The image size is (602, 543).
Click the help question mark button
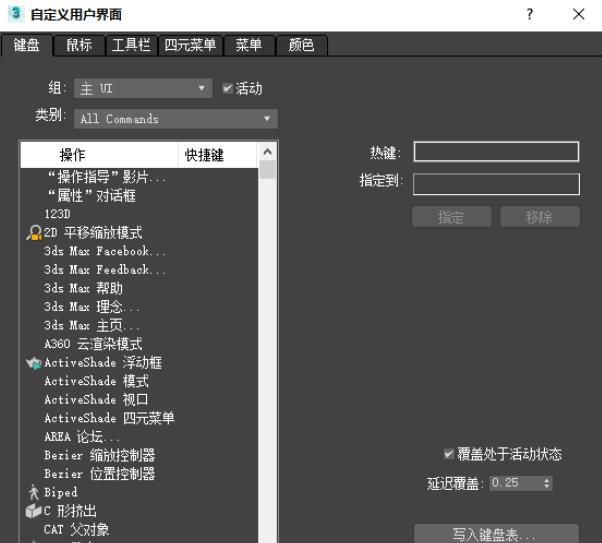pos(530,15)
